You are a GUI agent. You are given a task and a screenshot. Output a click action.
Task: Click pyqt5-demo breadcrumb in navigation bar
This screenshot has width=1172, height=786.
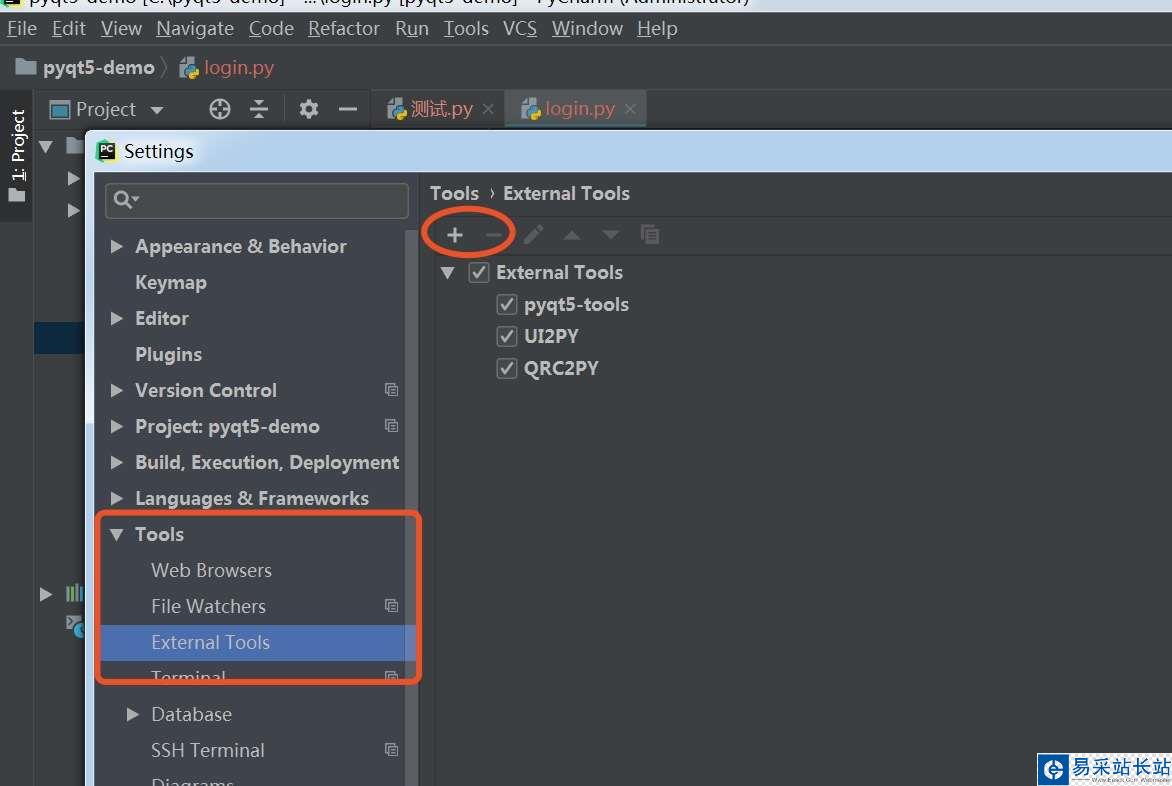(x=99, y=68)
